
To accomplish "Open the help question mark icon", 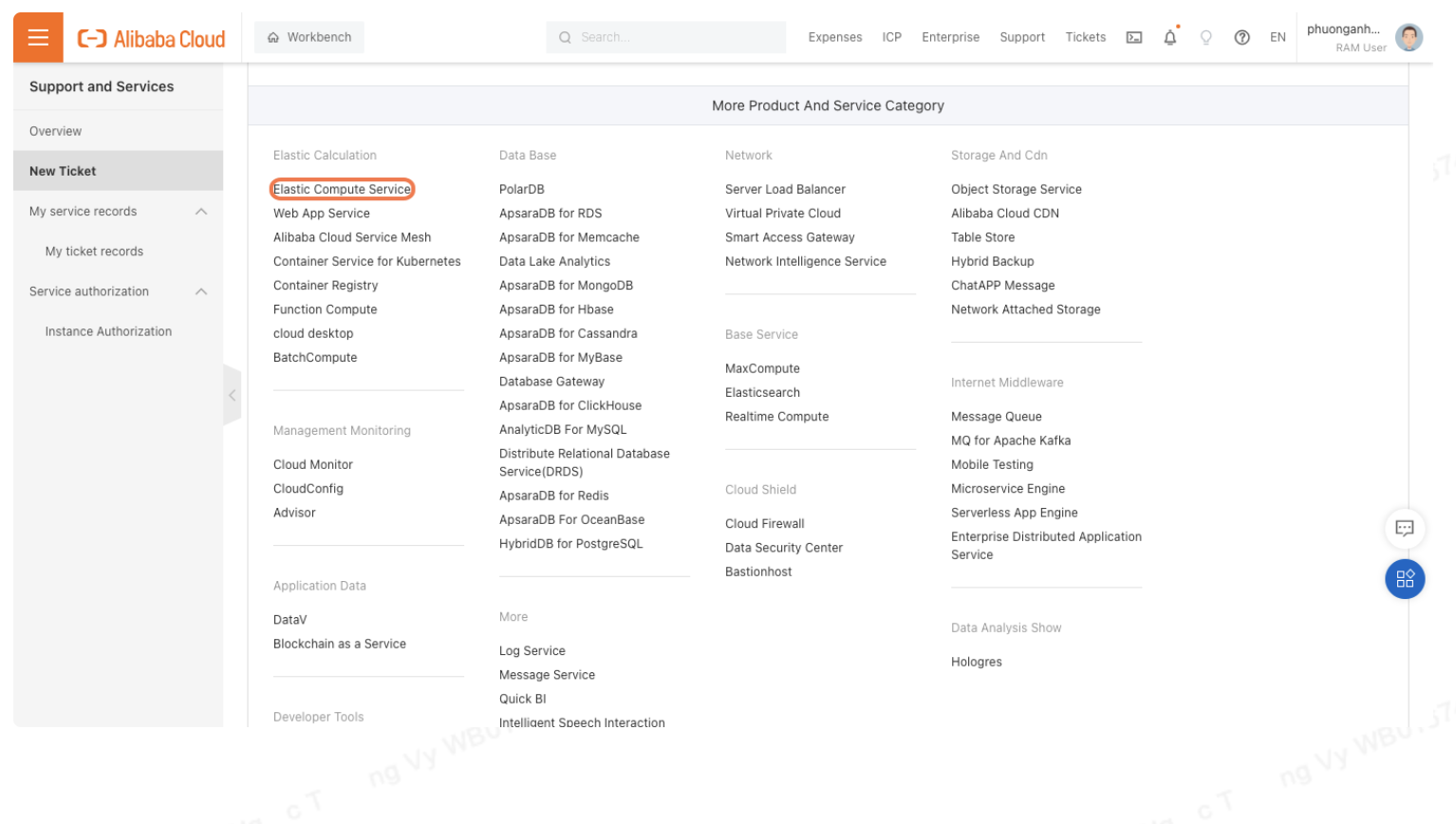I will coord(1241,38).
